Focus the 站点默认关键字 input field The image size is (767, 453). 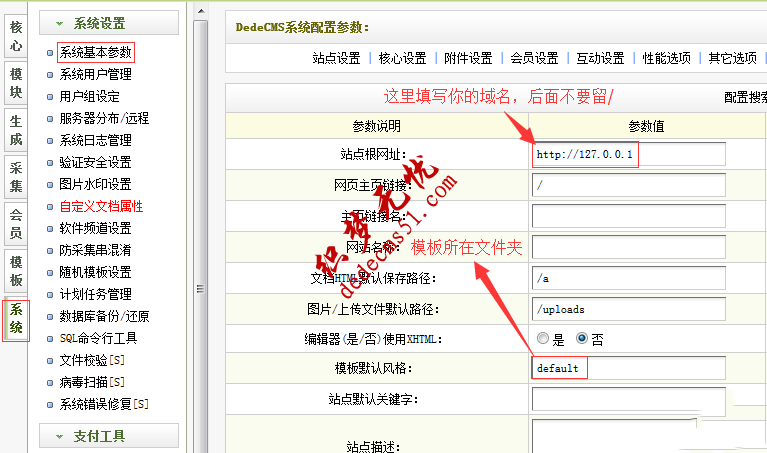click(x=629, y=400)
